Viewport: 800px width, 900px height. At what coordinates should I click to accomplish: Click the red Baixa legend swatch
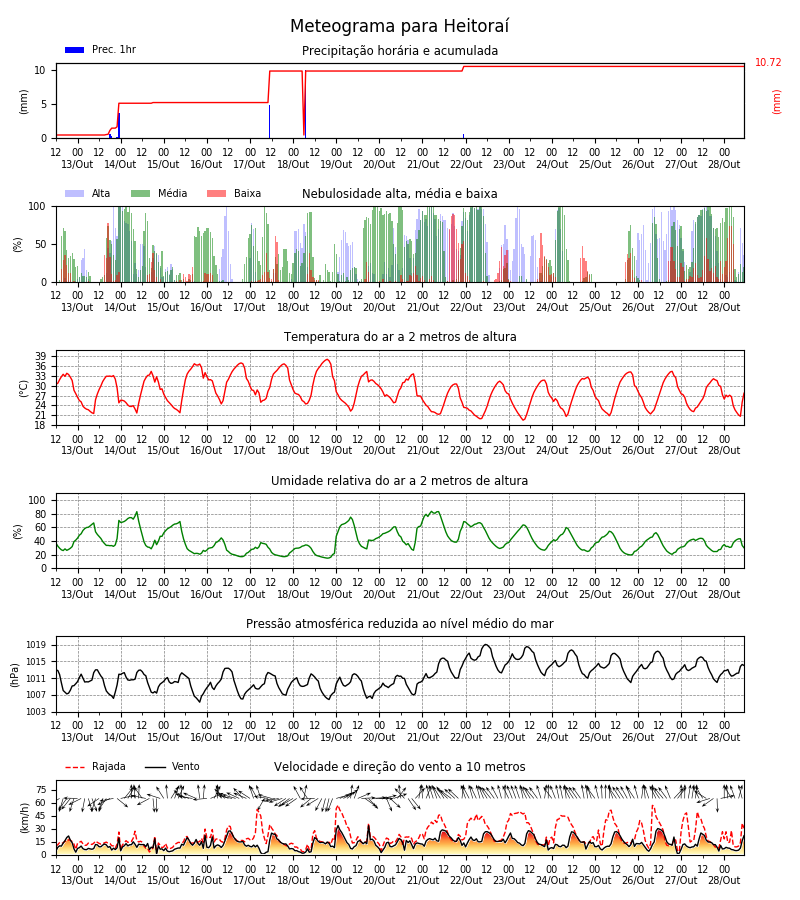coord(216,193)
